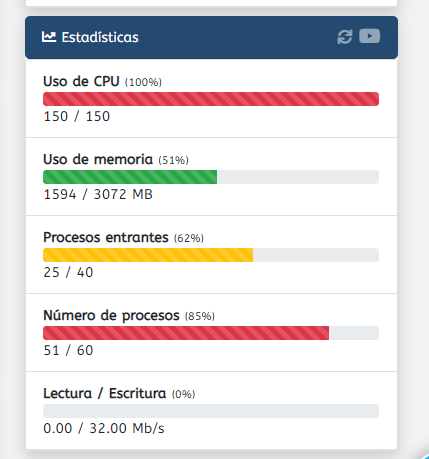Open the video tutorial play icon
Viewport: 429px width, 459px height.
369,36
